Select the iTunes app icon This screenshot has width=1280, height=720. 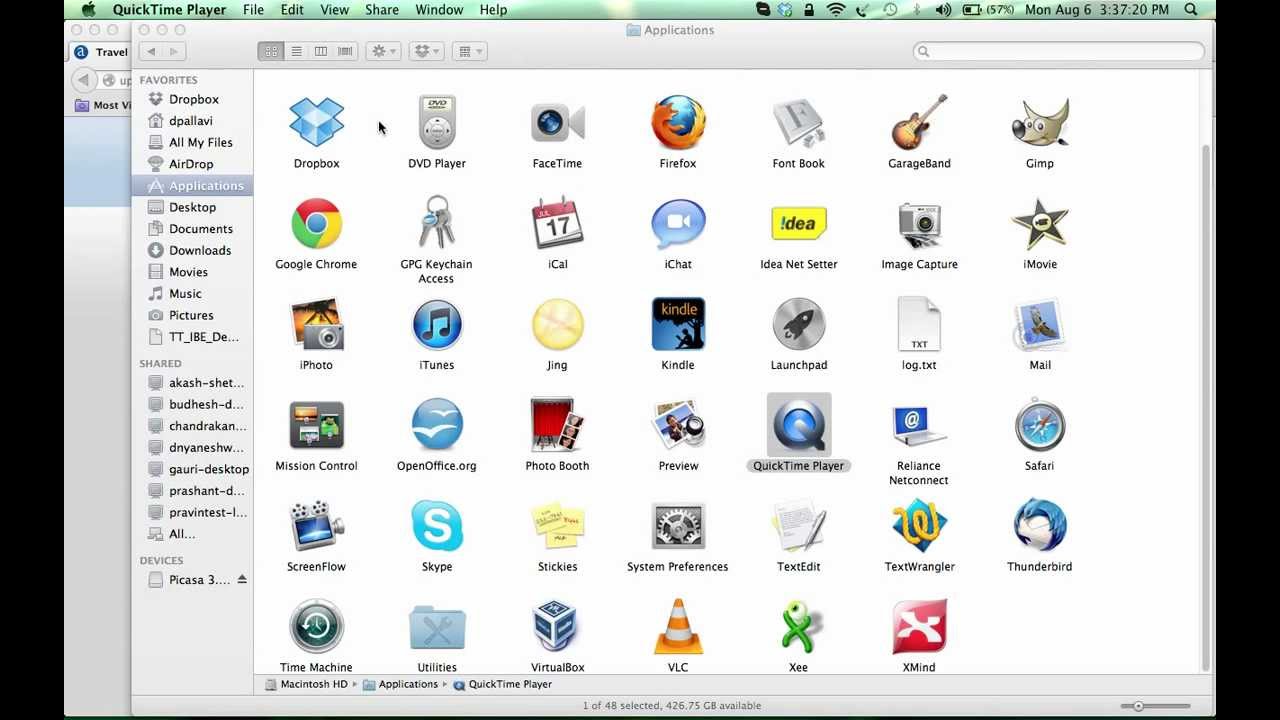tap(437, 324)
